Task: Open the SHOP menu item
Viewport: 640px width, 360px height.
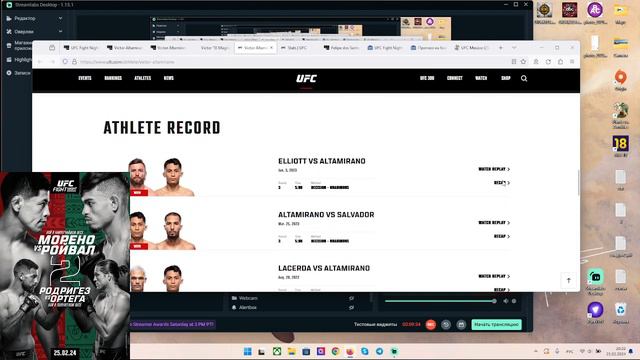Action: (x=506, y=78)
